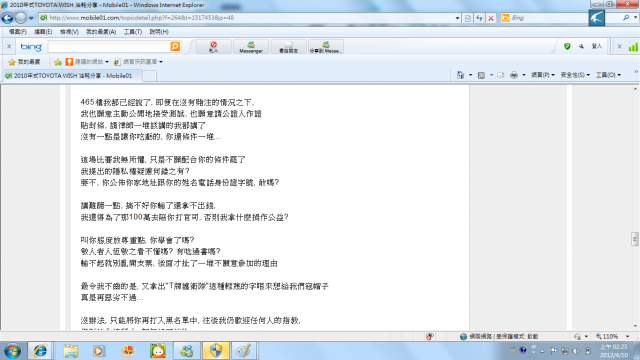Open the 檢視(V) menu
640x360 pixels.
[69, 32]
